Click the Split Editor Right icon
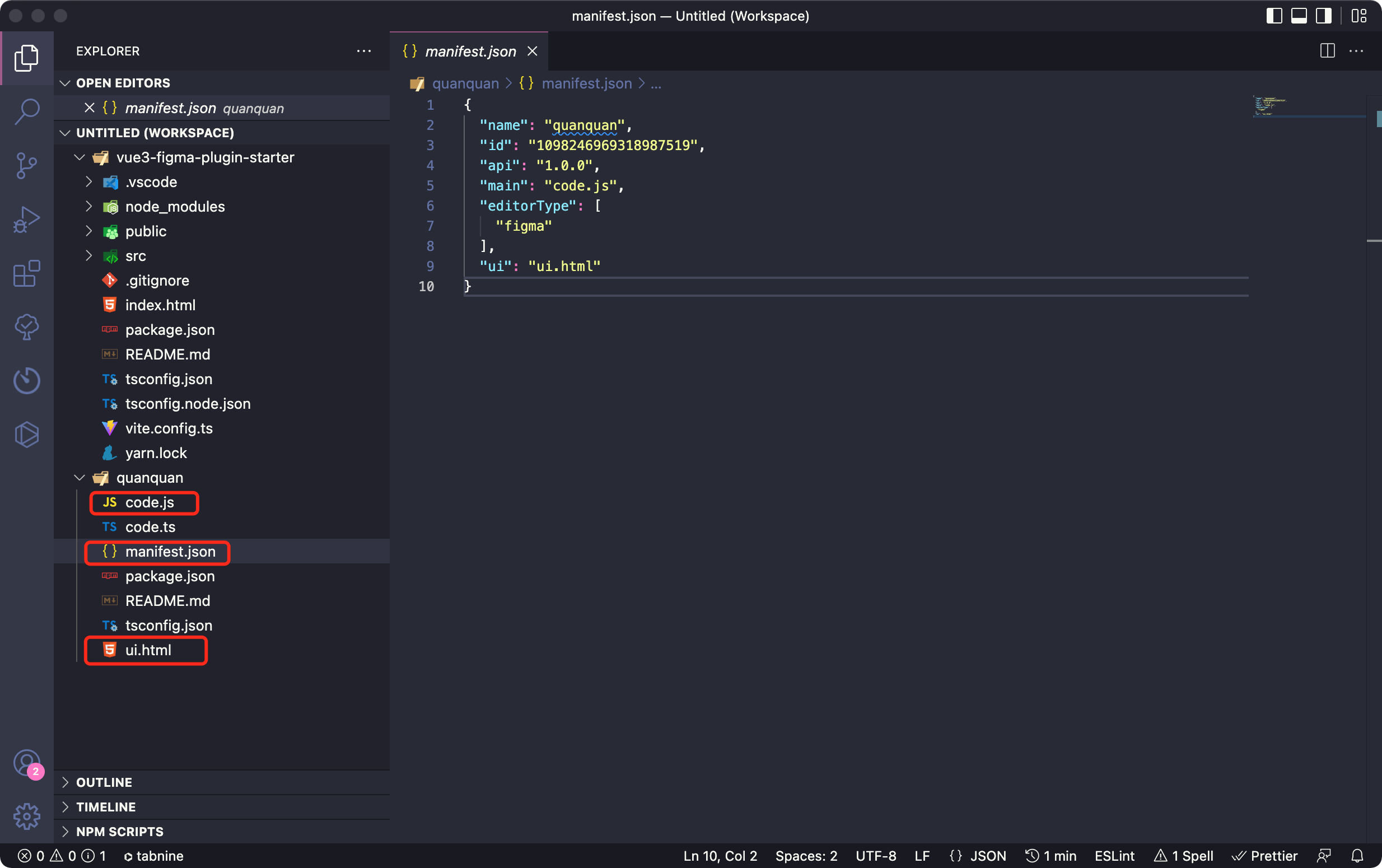The height and width of the screenshot is (868, 1382). pyautogui.click(x=1327, y=51)
